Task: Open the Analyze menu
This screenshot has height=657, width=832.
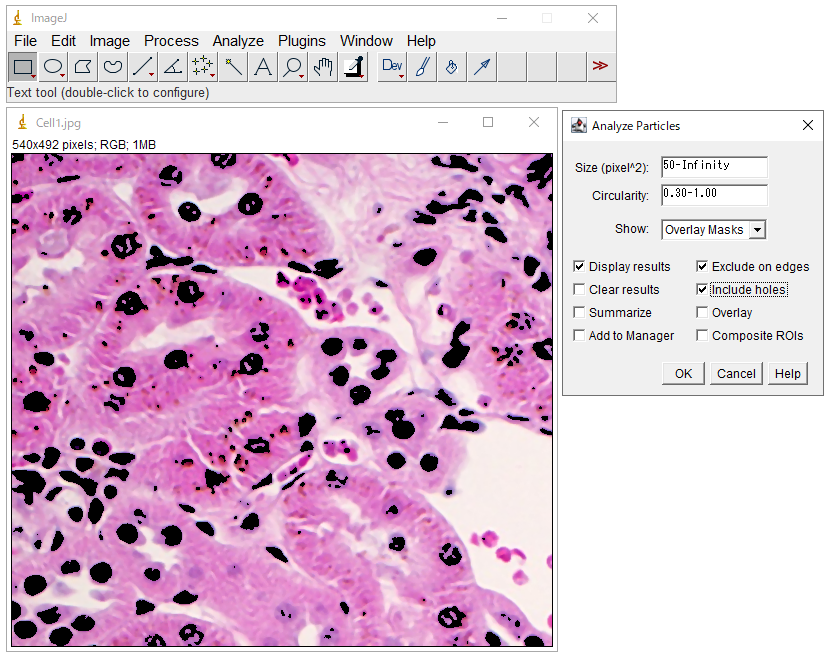Action: [x=238, y=41]
